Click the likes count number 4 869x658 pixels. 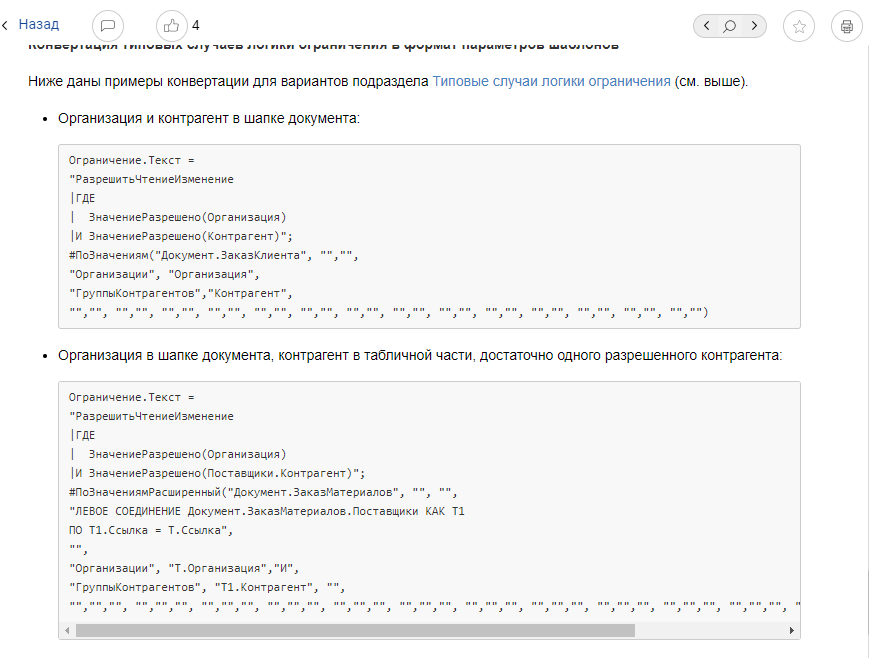[x=196, y=25]
